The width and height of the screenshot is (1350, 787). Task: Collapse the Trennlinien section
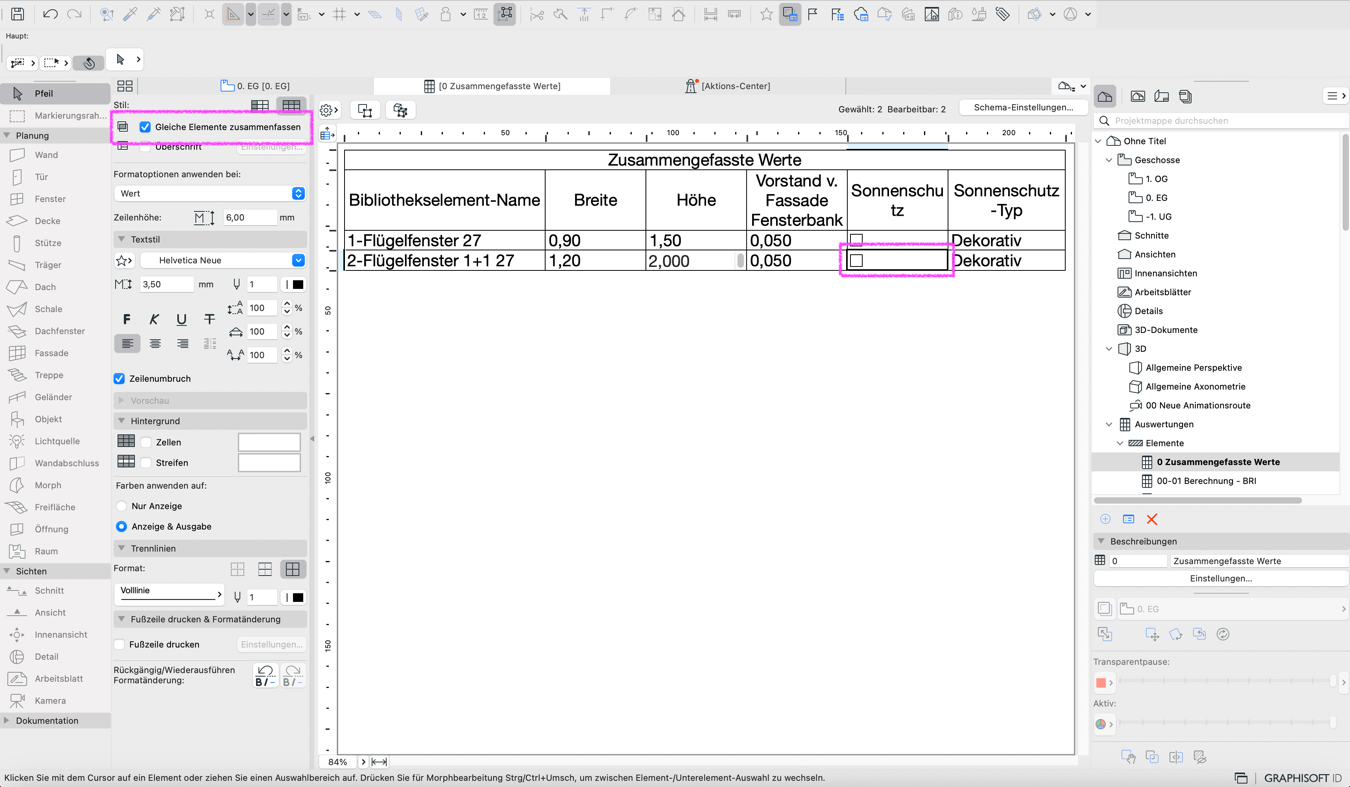pyautogui.click(x=121, y=548)
